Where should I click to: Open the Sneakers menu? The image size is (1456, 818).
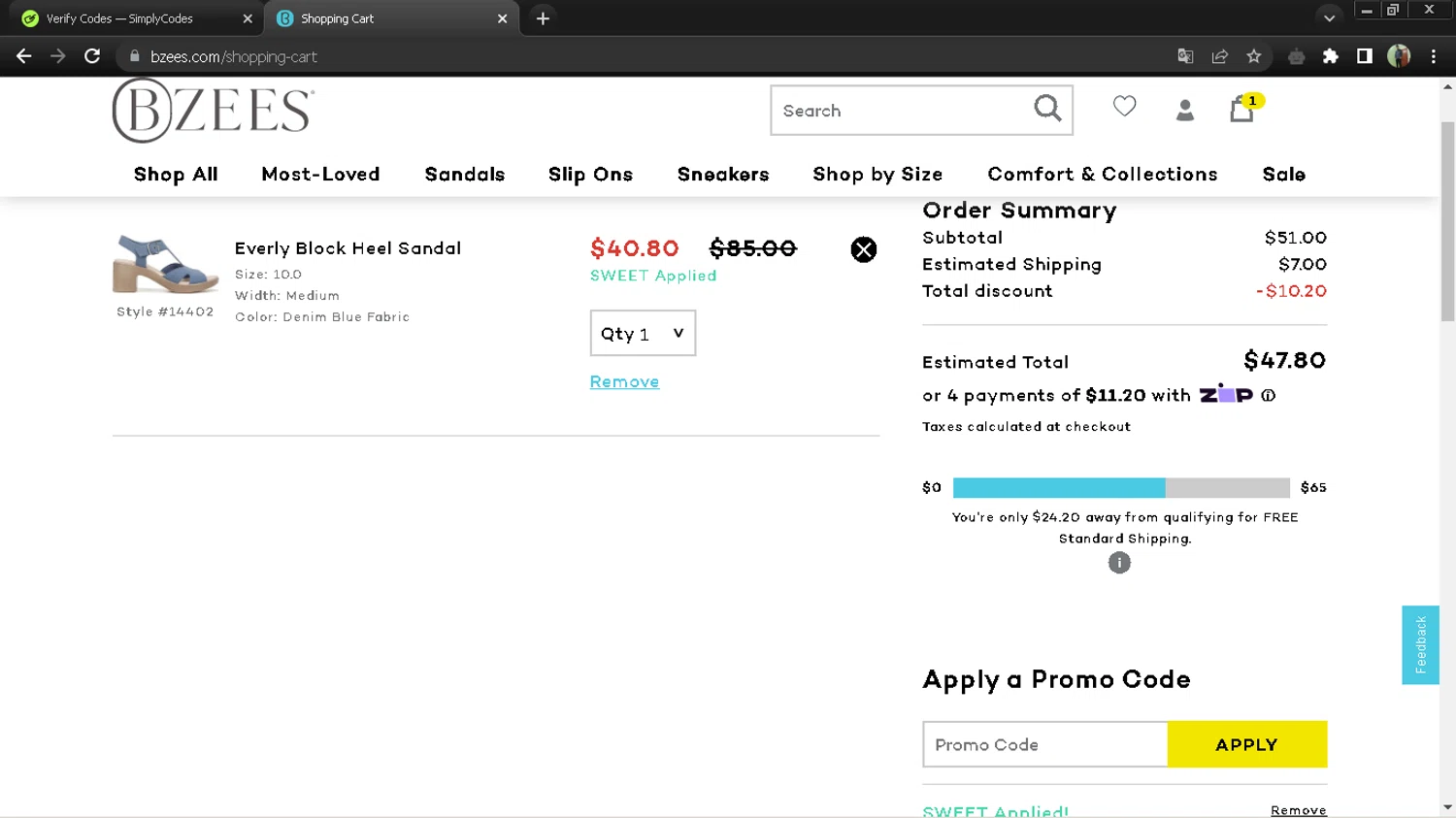pyautogui.click(x=723, y=174)
